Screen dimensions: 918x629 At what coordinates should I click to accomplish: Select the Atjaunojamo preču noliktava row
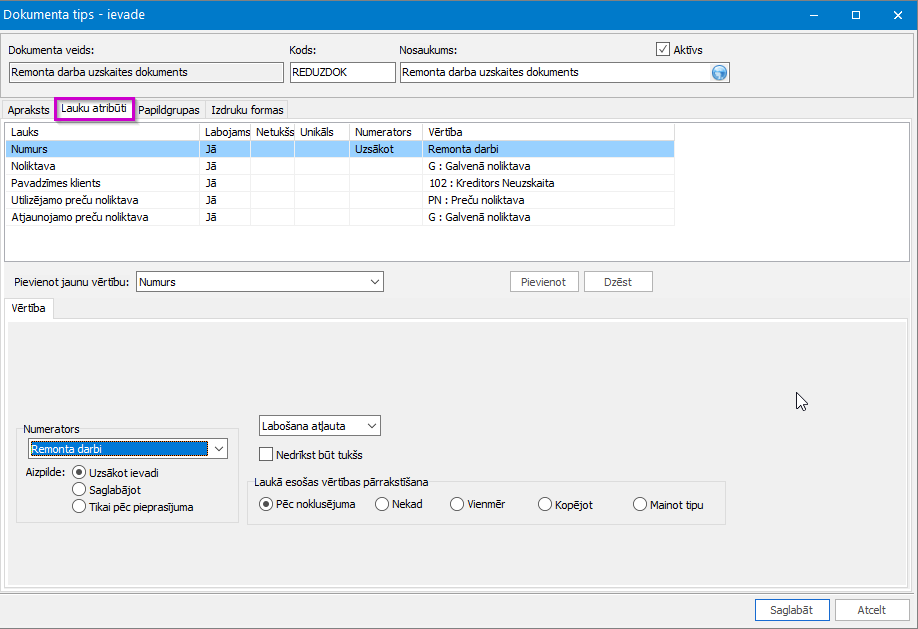click(x=340, y=217)
